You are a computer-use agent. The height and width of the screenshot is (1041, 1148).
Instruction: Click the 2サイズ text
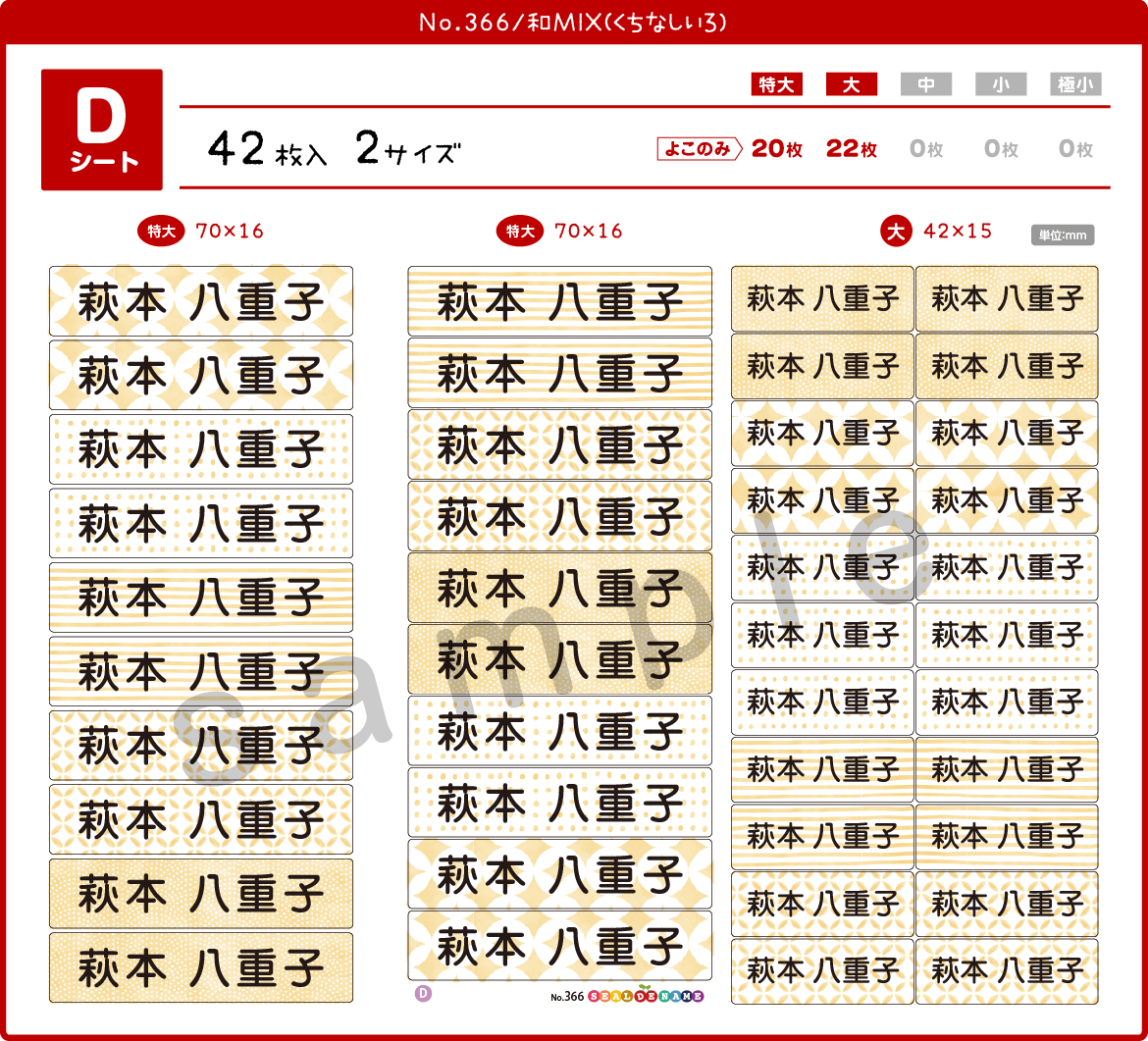[x=408, y=148]
